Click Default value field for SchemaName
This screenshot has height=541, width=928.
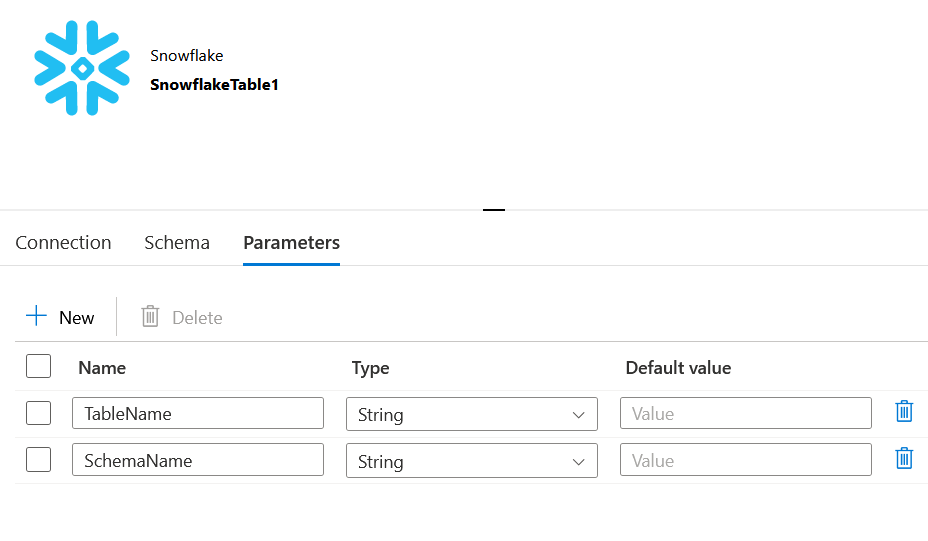tap(745, 461)
